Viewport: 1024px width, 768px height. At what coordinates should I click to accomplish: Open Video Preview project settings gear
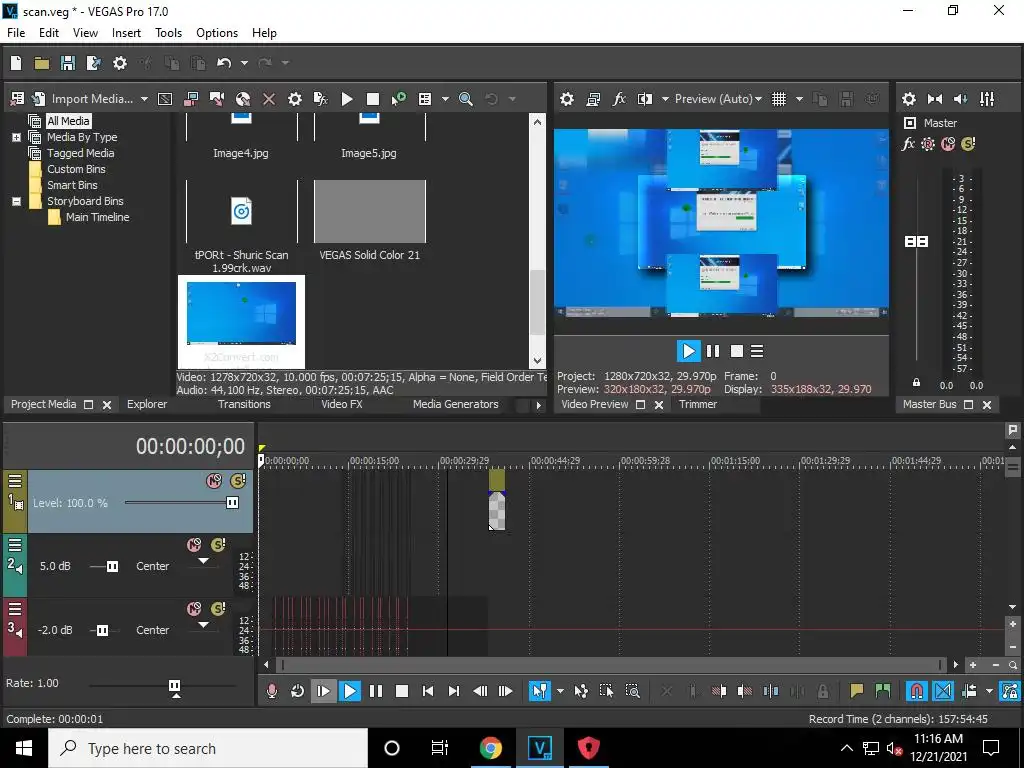(x=567, y=99)
